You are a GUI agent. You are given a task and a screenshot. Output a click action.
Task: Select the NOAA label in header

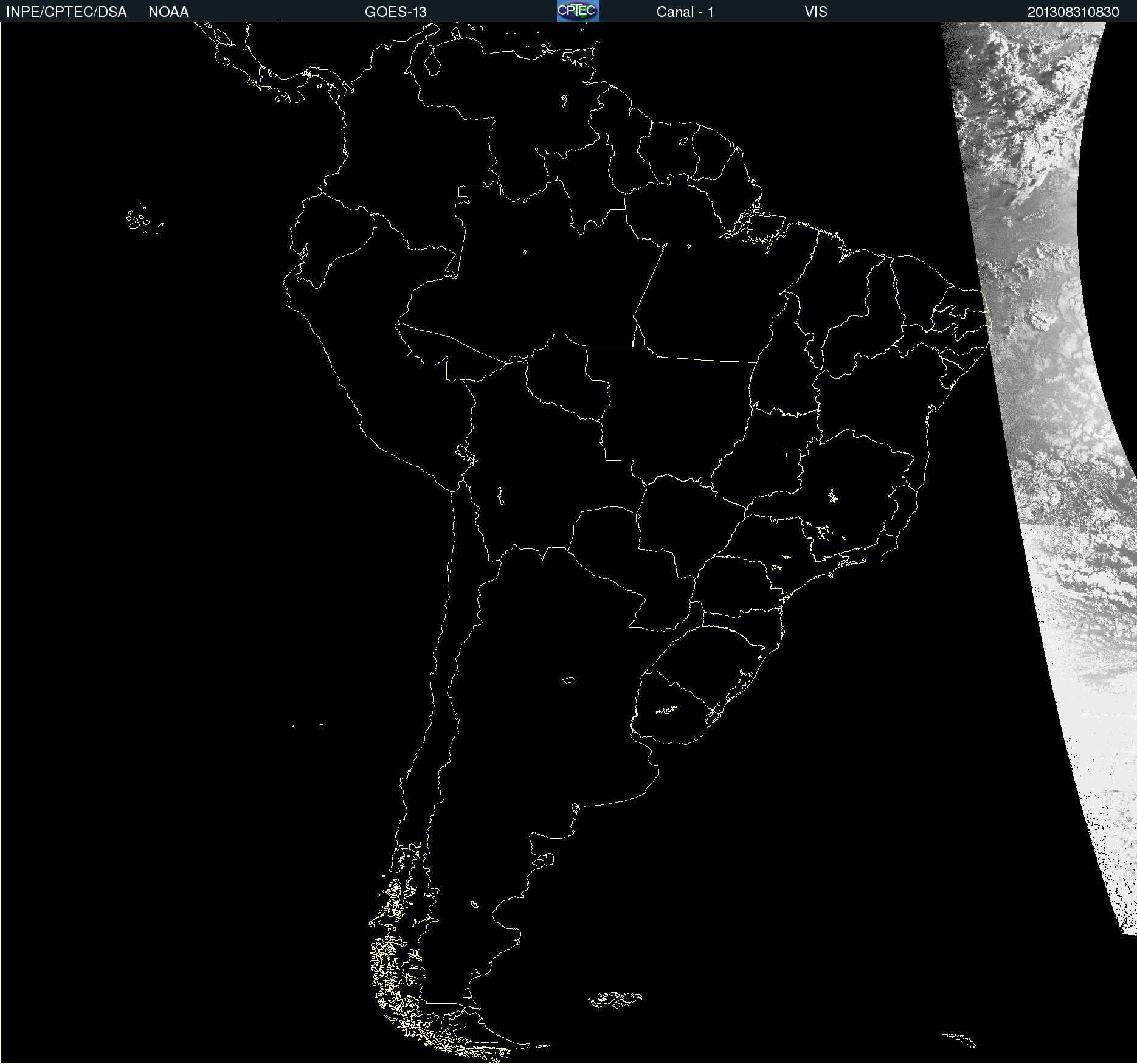coord(168,12)
